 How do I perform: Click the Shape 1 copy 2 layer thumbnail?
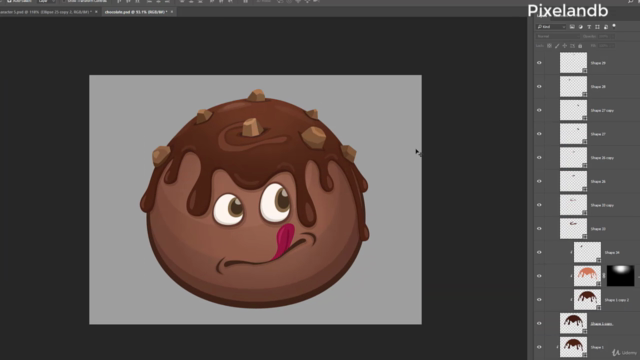(x=587, y=300)
